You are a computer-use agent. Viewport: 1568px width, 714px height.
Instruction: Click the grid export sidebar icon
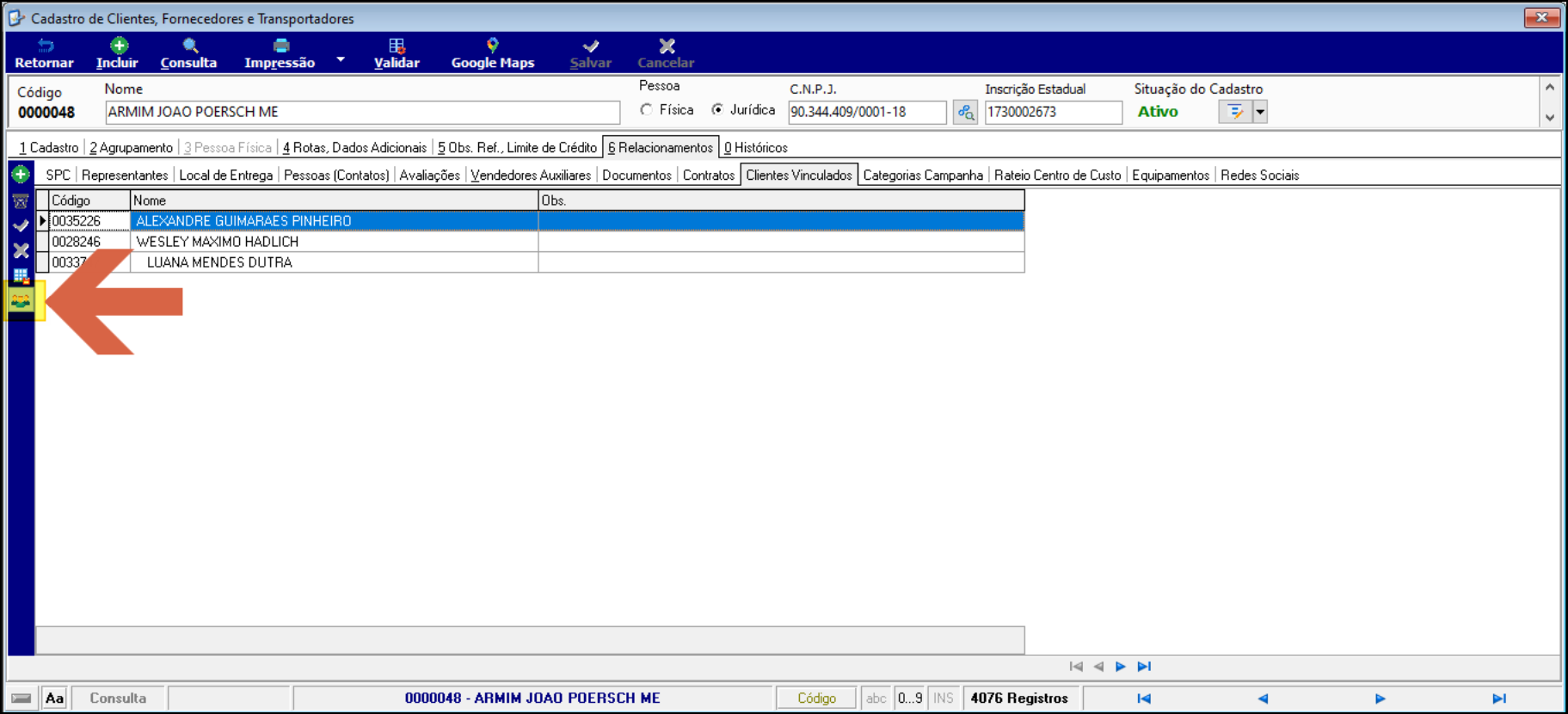coord(21,276)
